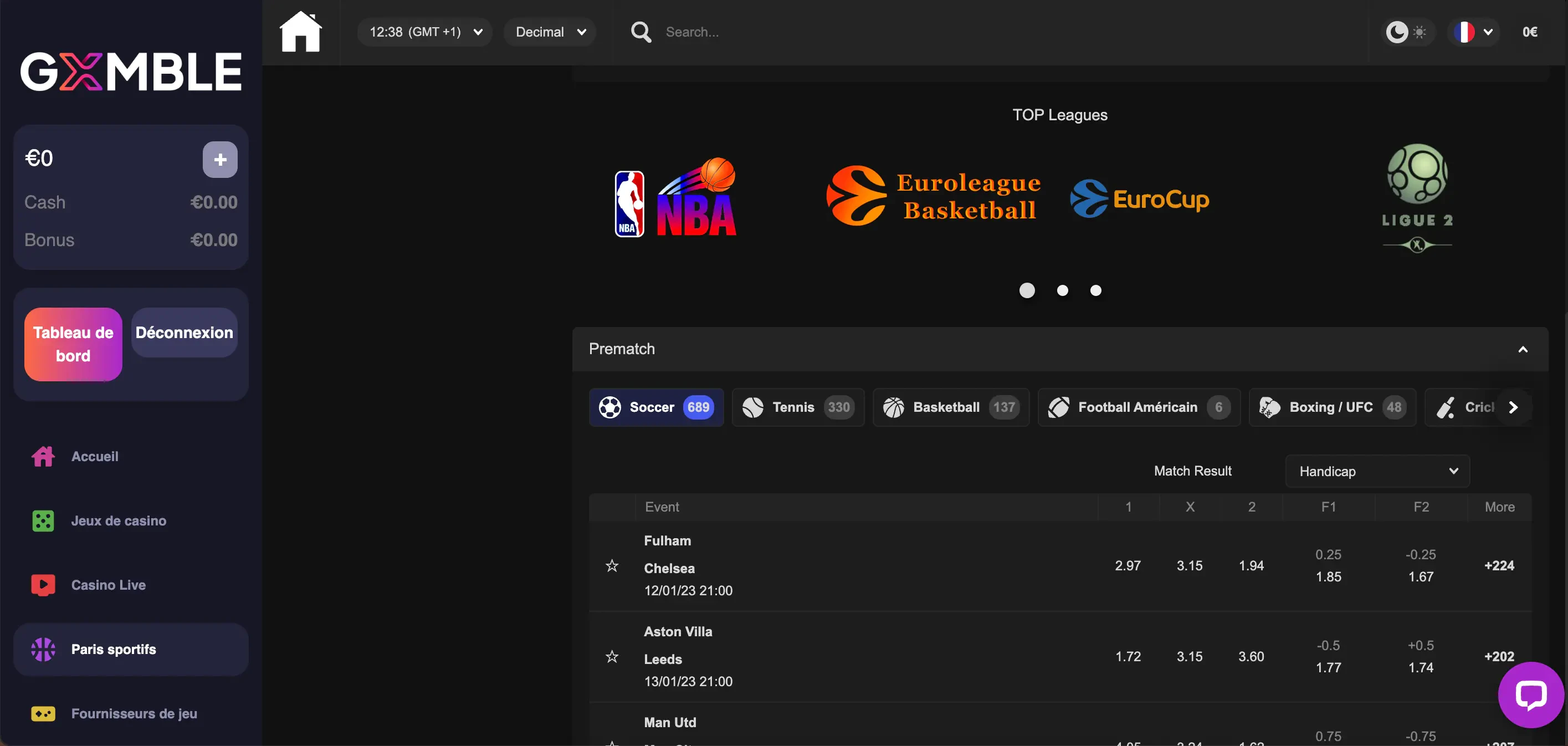The image size is (1568, 746).
Task: Select Chelsea handicap -0.25 odds 1.67
Action: pos(1421,565)
